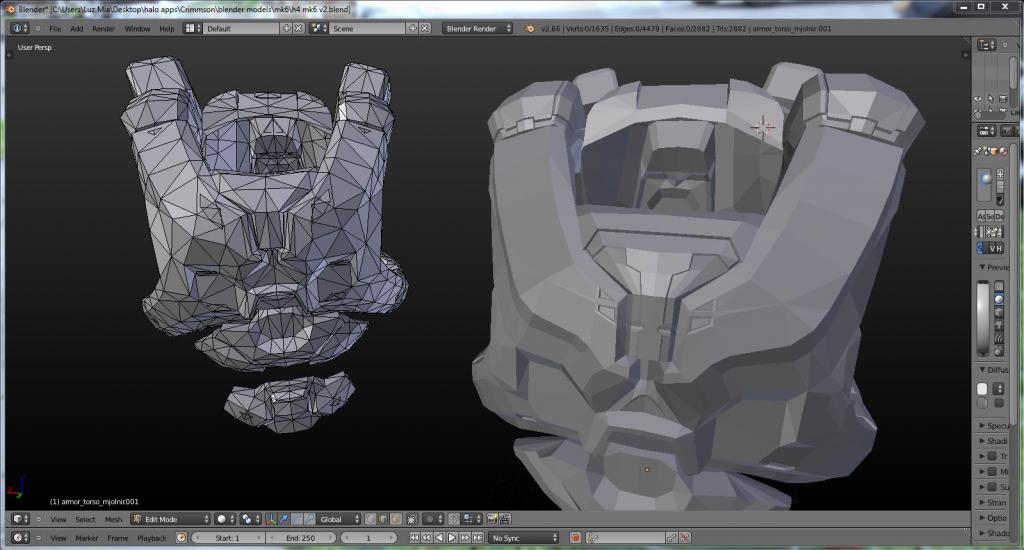Click the OpenGL render animation icon
The width and height of the screenshot is (1024, 550).
pos(505,519)
